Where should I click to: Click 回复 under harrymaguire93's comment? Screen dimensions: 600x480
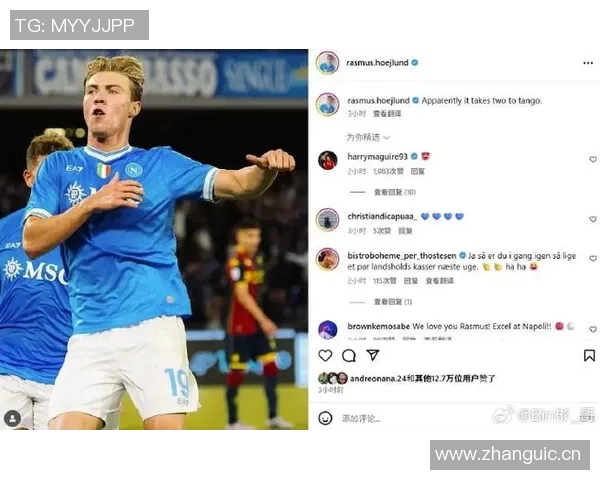(417, 171)
